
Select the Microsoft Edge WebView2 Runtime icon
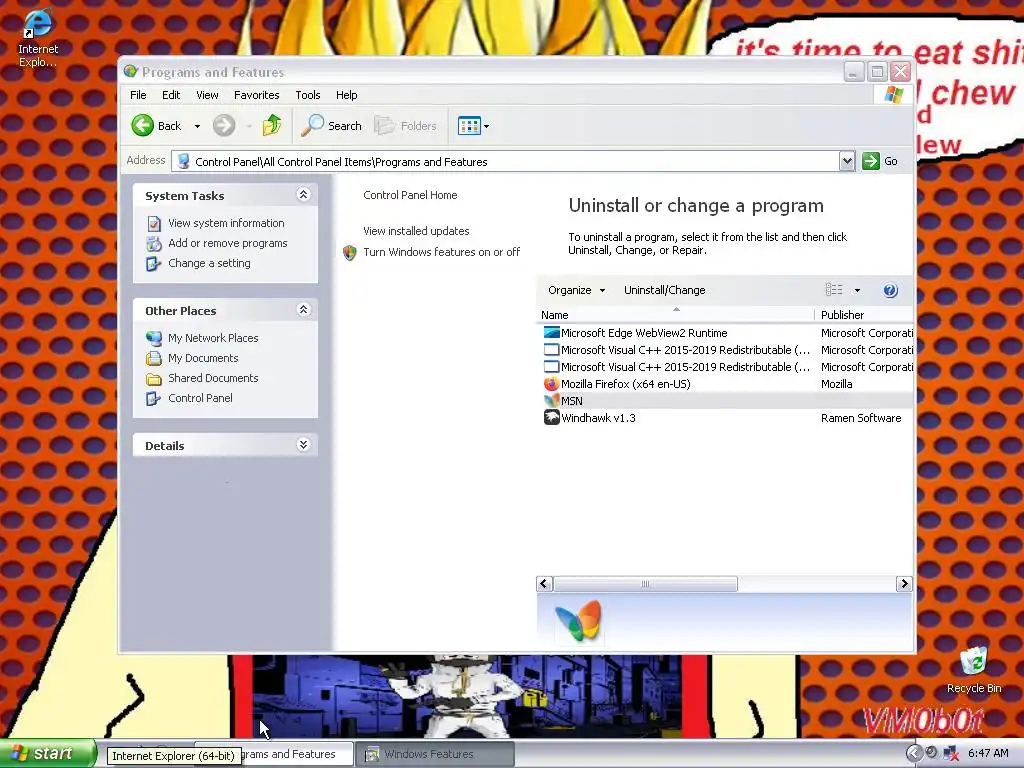coord(551,332)
